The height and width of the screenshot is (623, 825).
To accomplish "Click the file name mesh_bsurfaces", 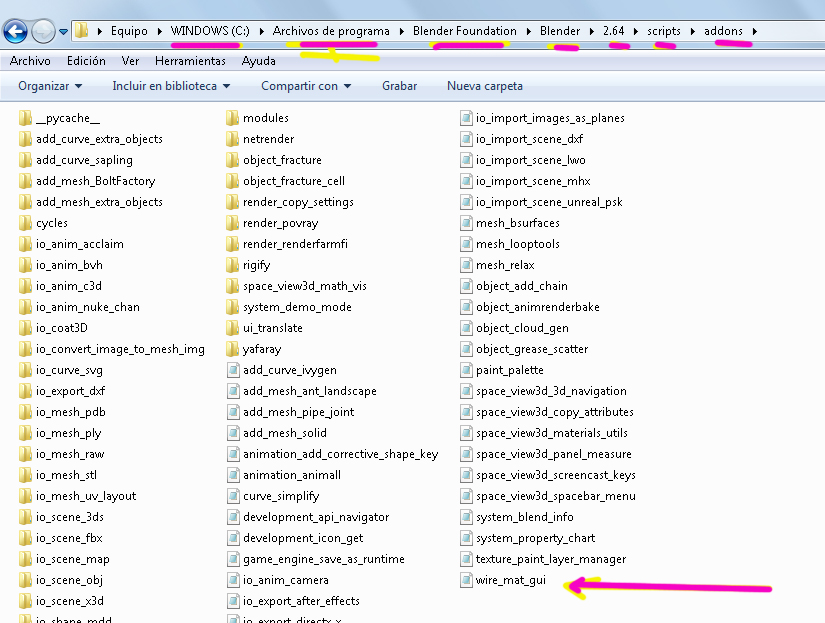I will click(518, 223).
